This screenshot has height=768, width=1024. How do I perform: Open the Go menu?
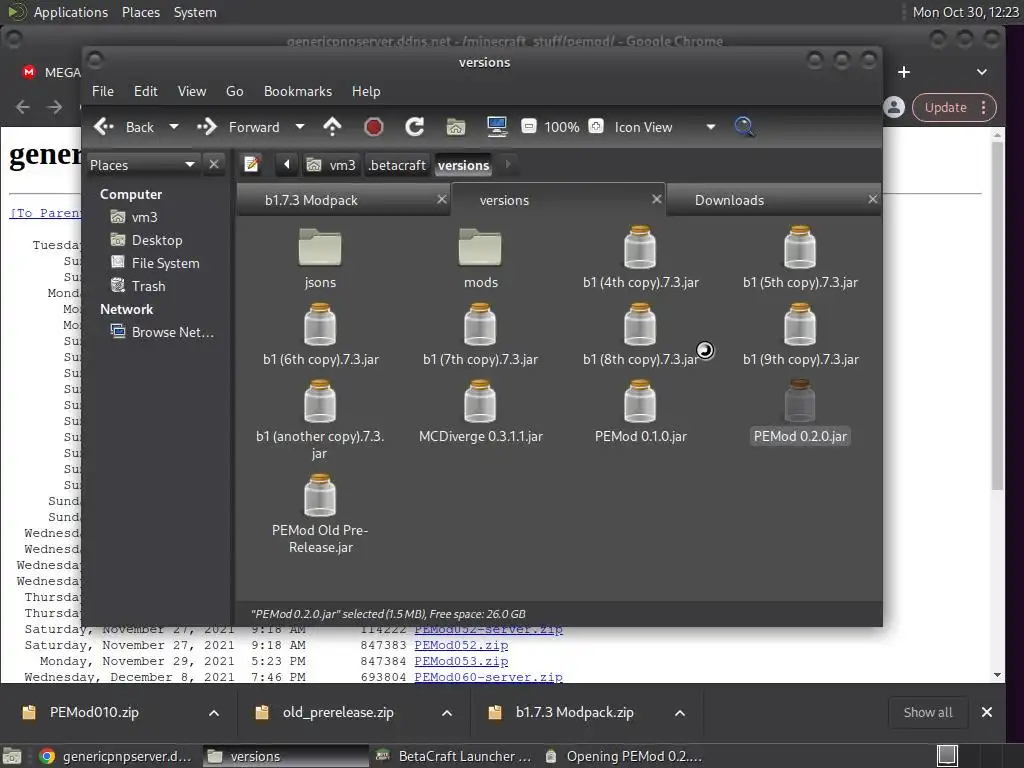pos(234,91)
